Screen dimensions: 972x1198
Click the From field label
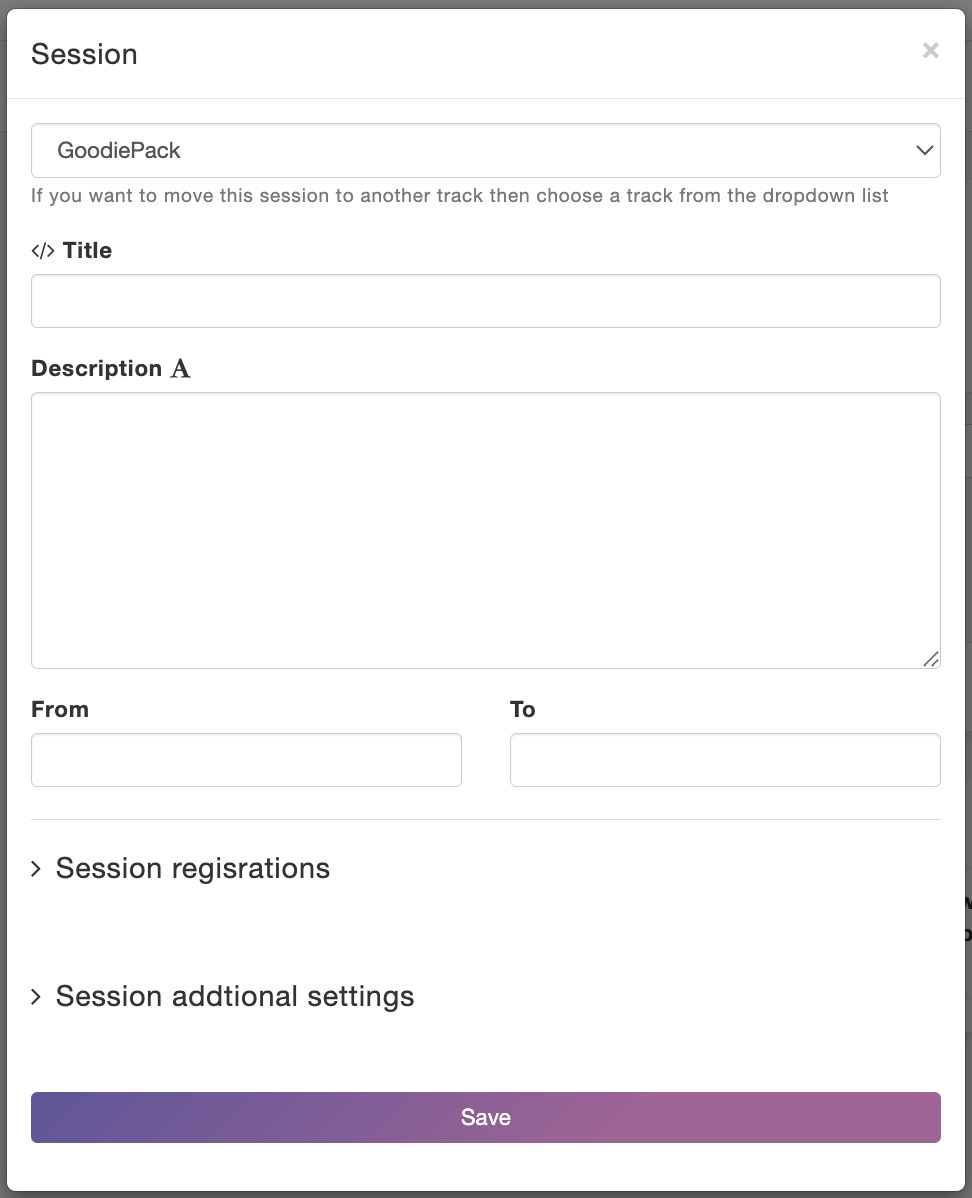tap(60, 709)
